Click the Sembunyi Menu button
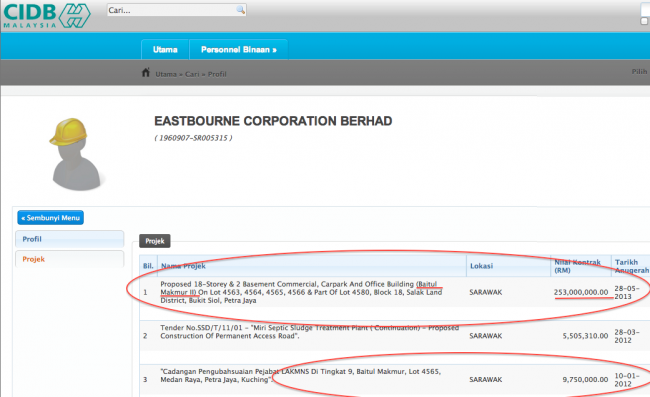This screenshot has height=397, width=650. tap(51, 218)
